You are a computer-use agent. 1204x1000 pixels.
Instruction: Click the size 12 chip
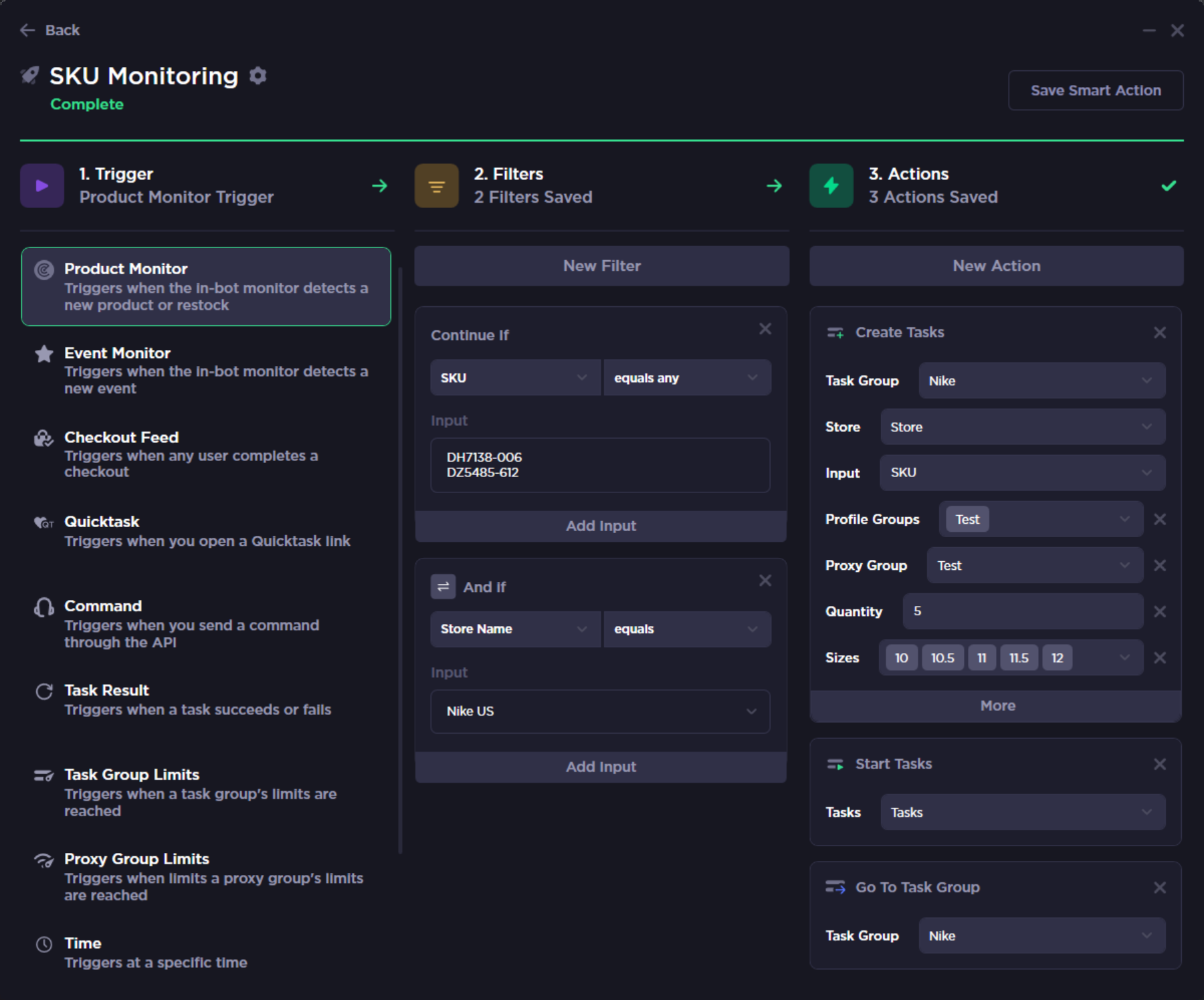point(1057,658)
